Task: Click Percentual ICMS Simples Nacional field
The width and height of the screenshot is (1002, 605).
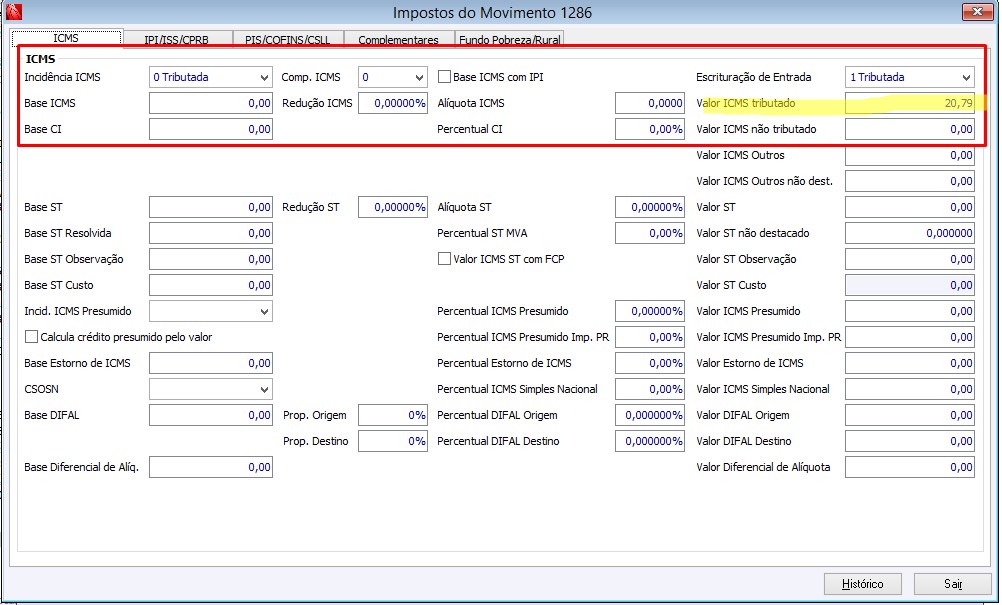Action: pos(650,389)
